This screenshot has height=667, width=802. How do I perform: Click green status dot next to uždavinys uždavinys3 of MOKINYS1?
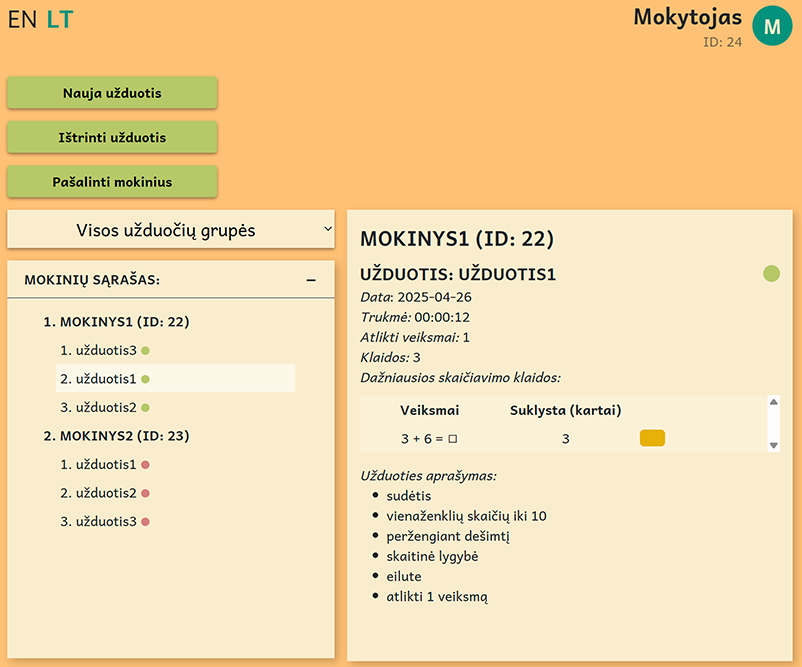coord(145,350)
